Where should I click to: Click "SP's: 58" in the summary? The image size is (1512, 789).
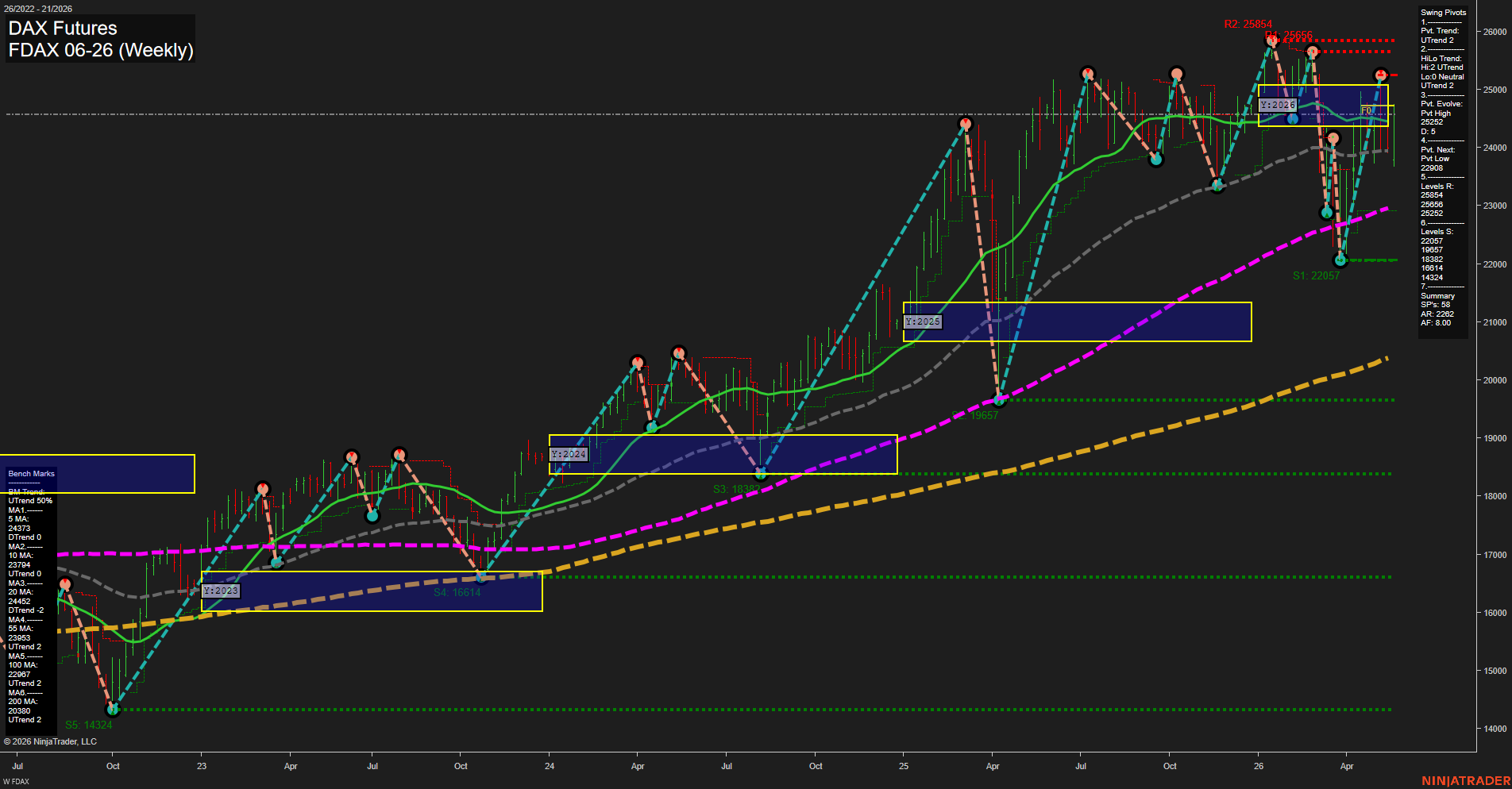click(x=1436, y=305)
